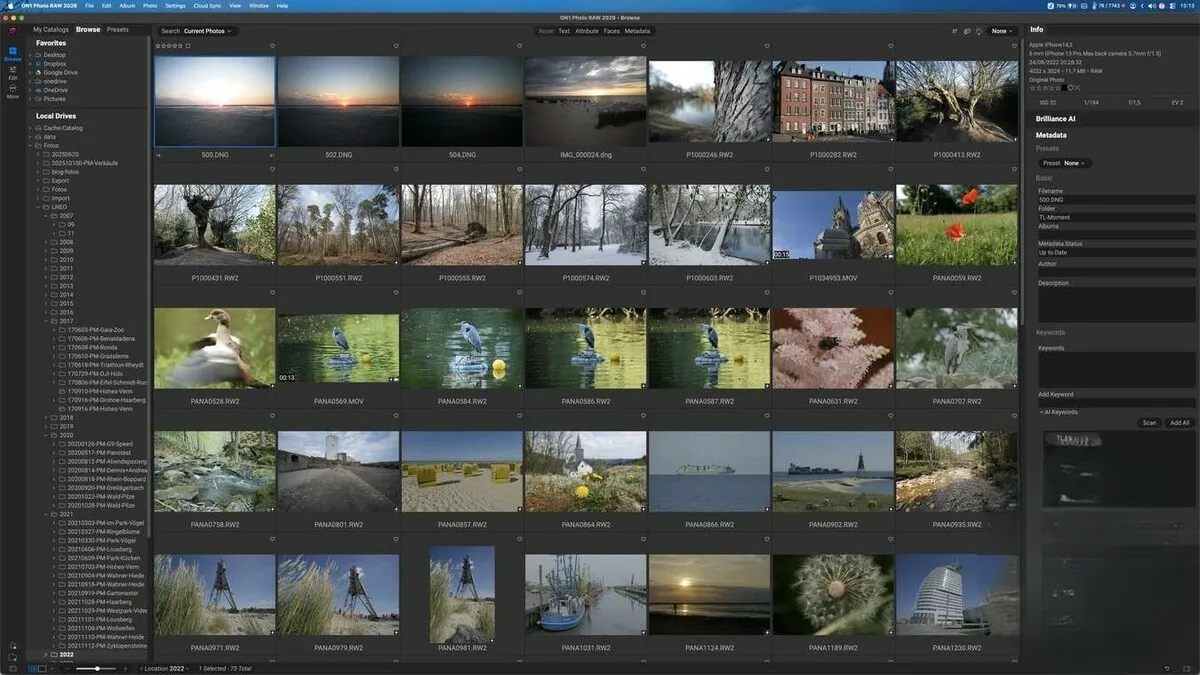Screen dimensions: 1200x675
Task: Click the Add All button in AI Keywords
Action: (1179, 422)
